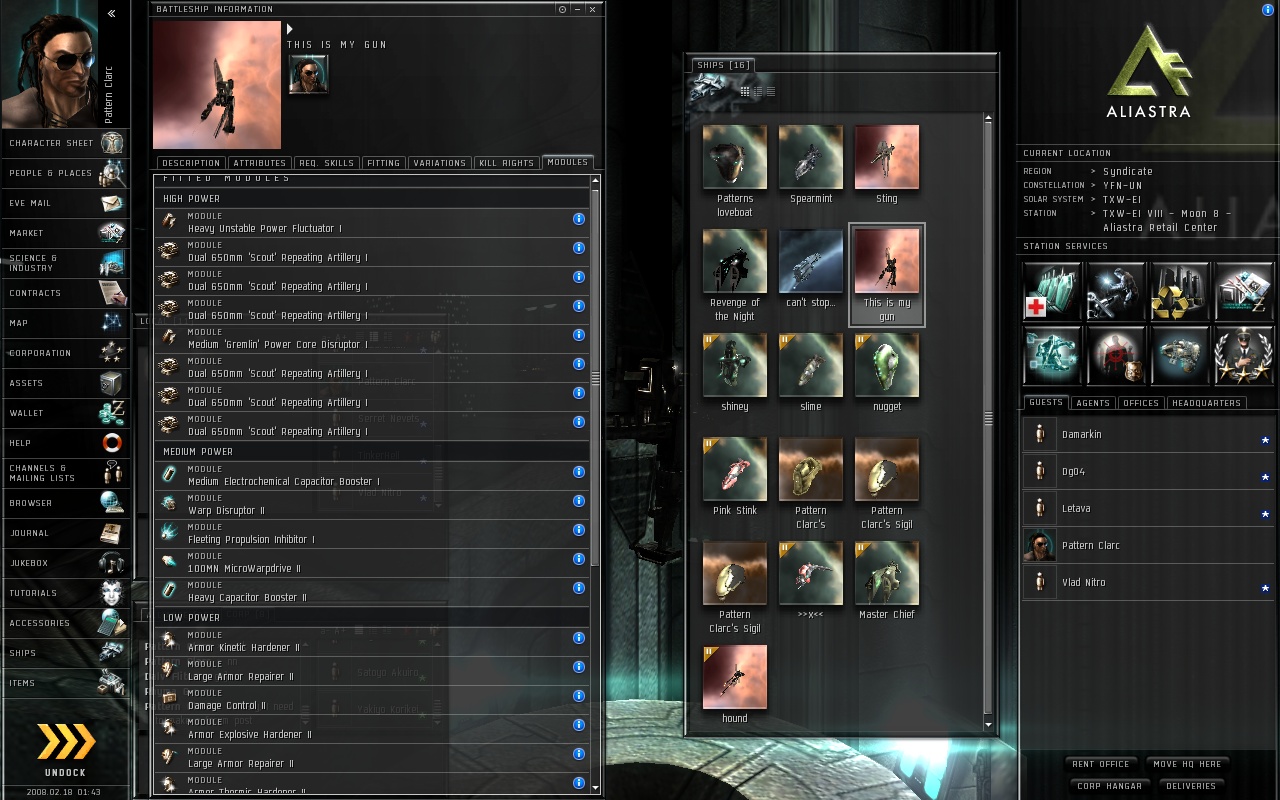The image size is (1280, 800).
Task: Click the Move HQ Here button
Action: pos(1187,764)
